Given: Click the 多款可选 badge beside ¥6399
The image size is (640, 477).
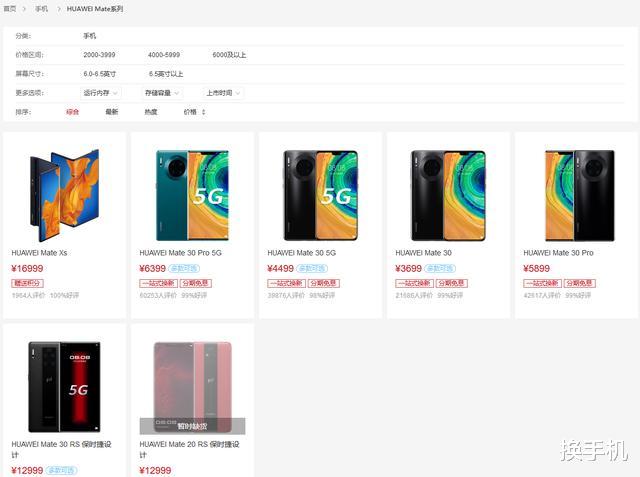Looking at the screenshot, I should 184,268.
